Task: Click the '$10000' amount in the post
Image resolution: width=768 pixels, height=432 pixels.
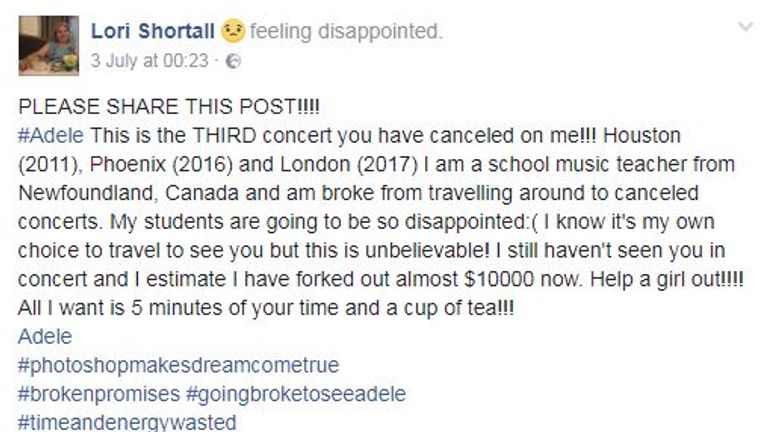Action: (x=499, y=279)
